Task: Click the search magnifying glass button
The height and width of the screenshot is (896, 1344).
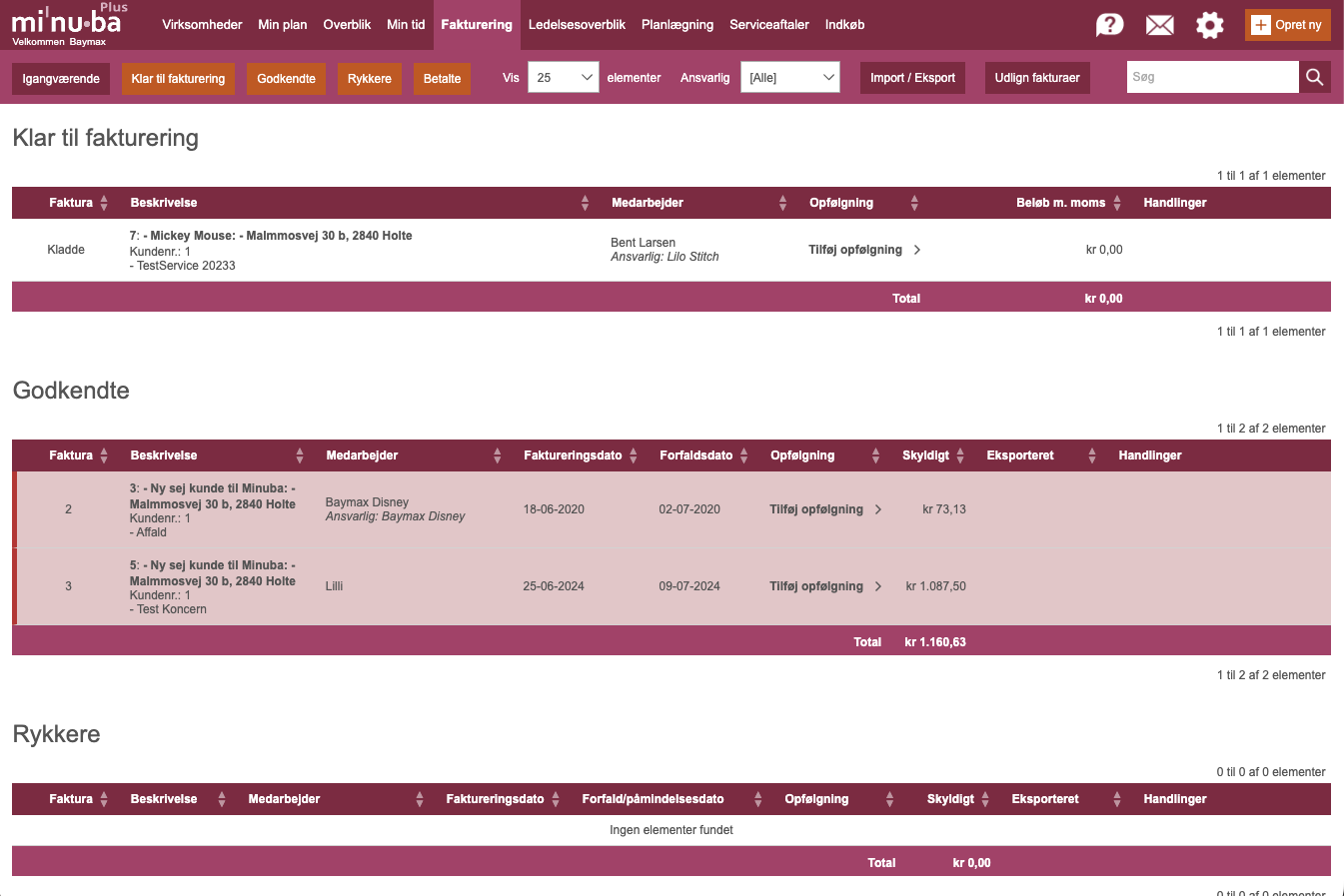Action: click(1314, 77)
